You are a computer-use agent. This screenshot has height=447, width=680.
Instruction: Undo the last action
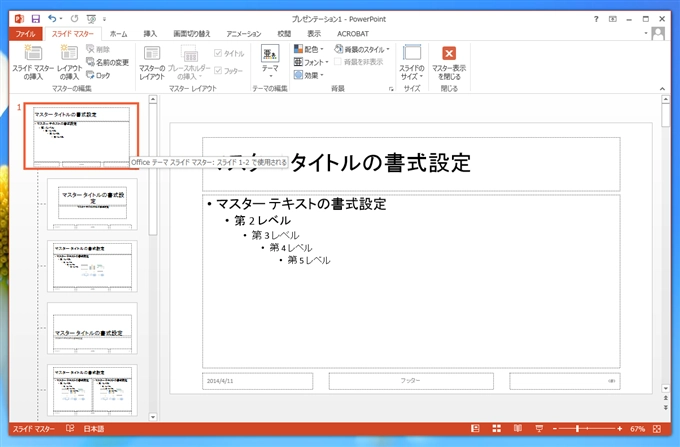pyautogui.click(x=52, y=19)
